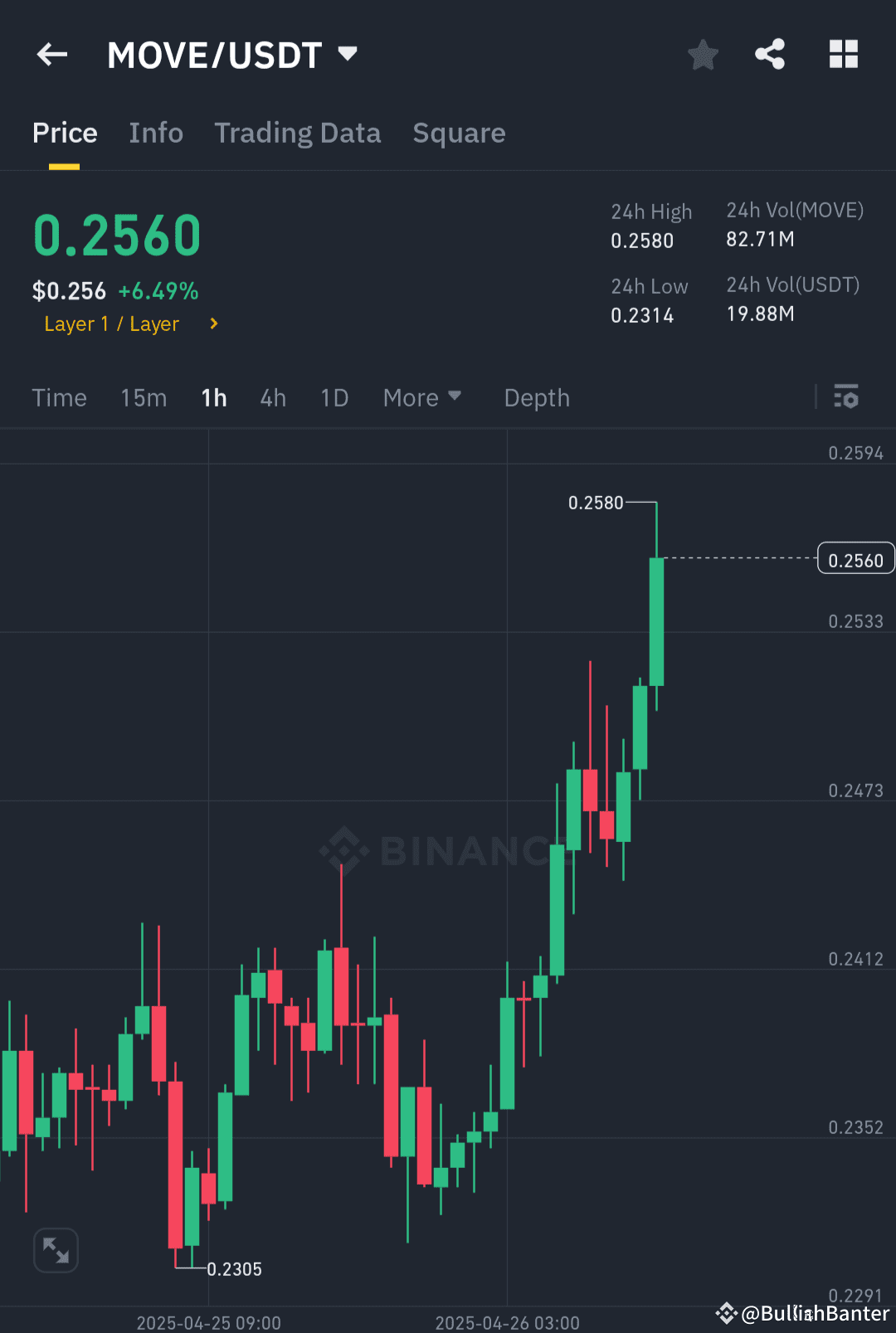Open the chart settings icon beside Depth
Screen dimensions: 896x1333
845,398
